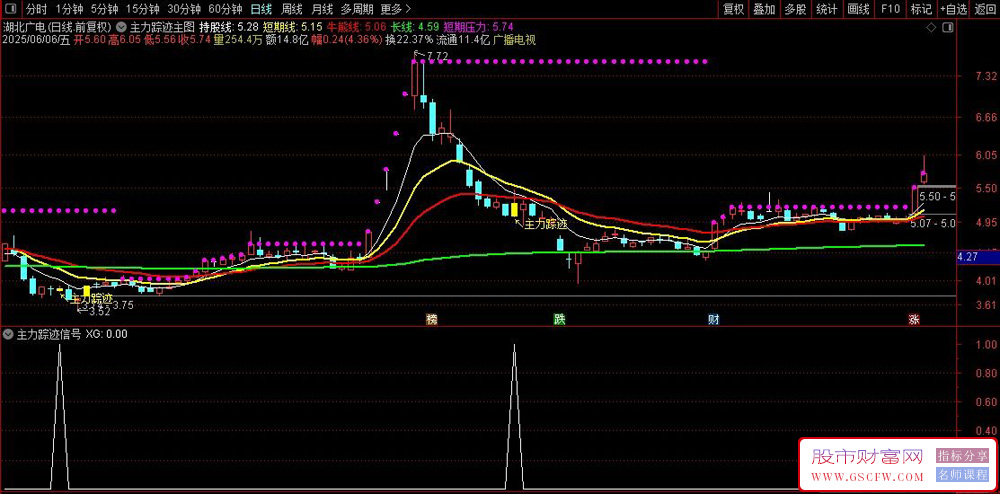This screenshot has height=494, width=1000.
Task: Click the 返回 back button
Action: coord(985,9)
